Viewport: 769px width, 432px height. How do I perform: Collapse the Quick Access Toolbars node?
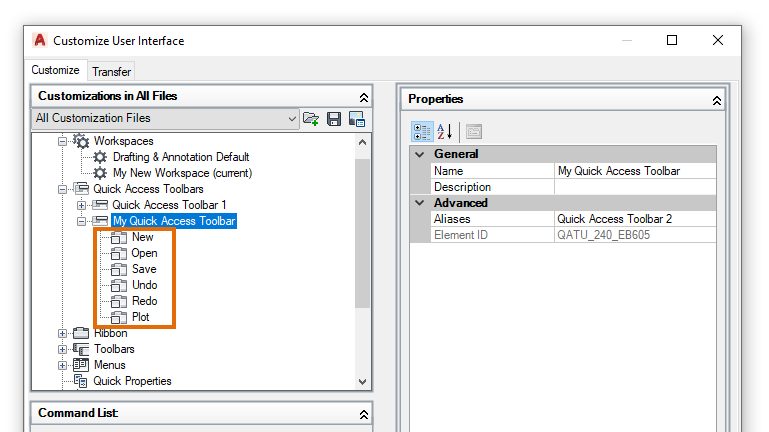tap(62, 189)
